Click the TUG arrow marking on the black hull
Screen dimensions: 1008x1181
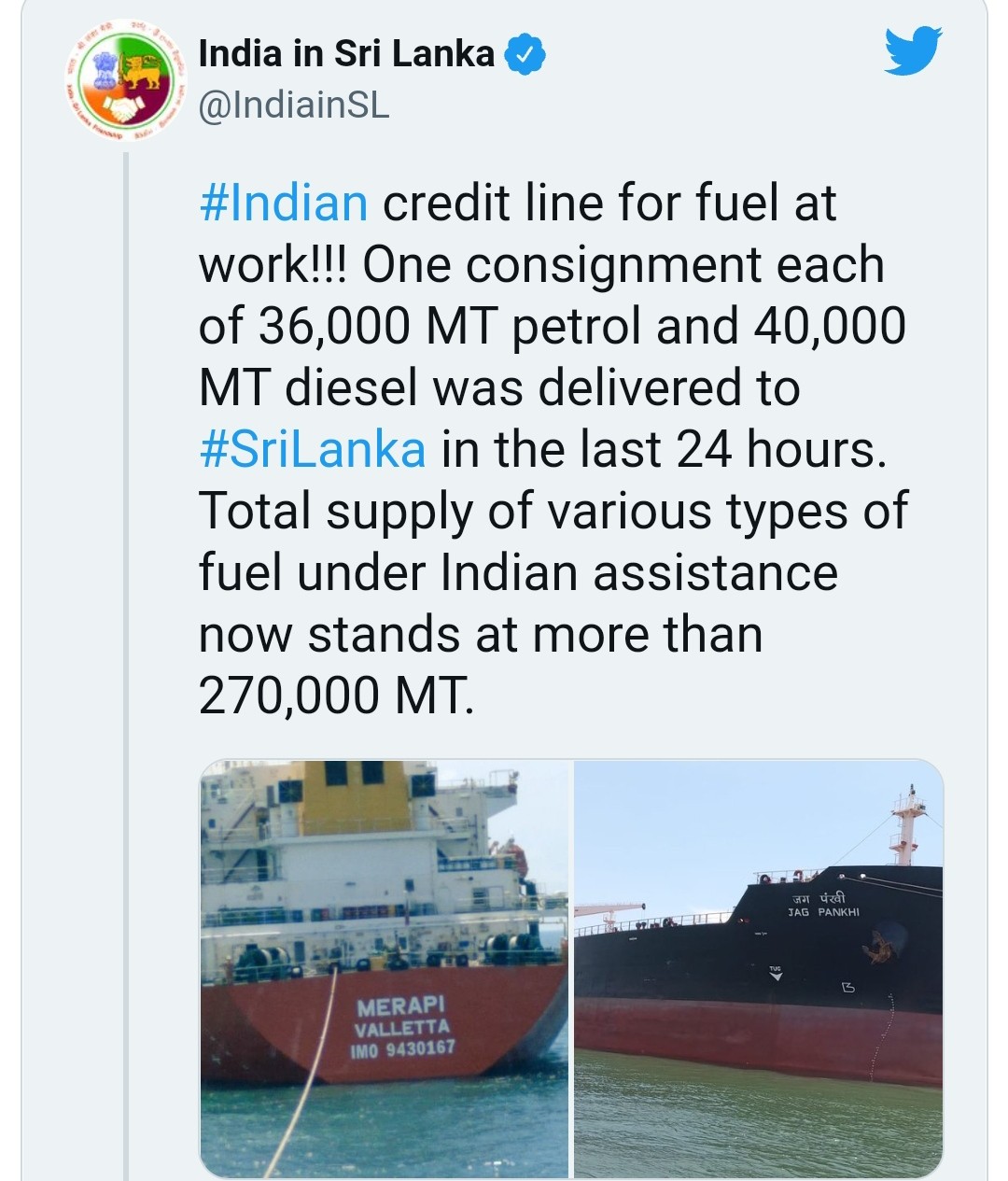[x=775, y=972]
